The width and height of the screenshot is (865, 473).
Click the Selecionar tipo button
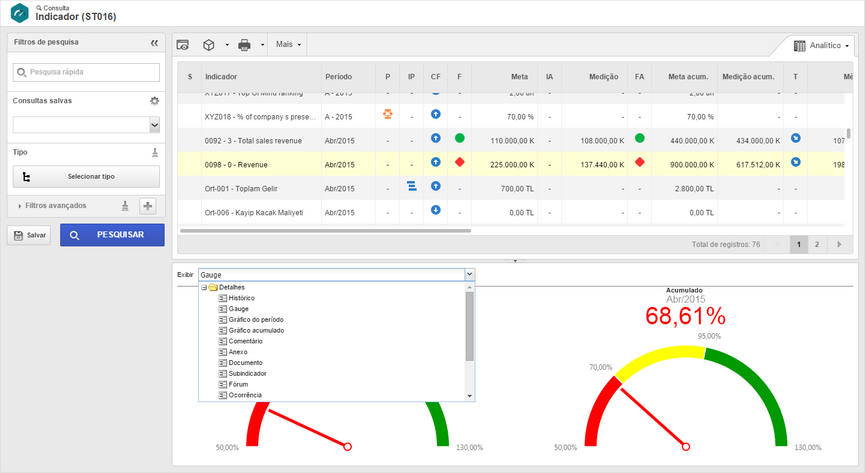[x=86, y=177]
